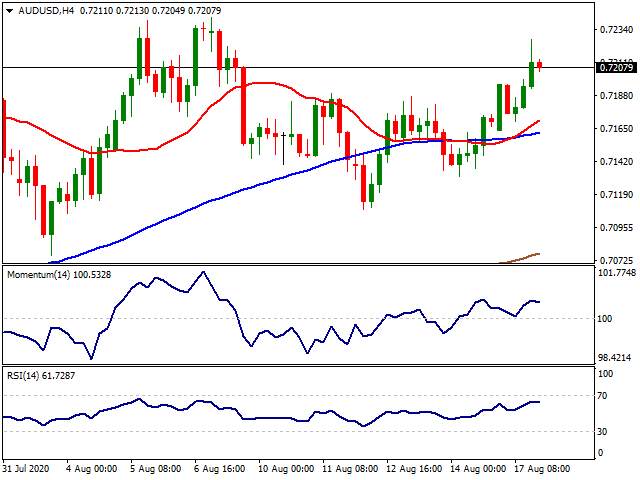This screenshot has height=480, width=640.
Task: Click the tall red candle near 6 Aug 16:00
Action: click(x=243, y=106)
